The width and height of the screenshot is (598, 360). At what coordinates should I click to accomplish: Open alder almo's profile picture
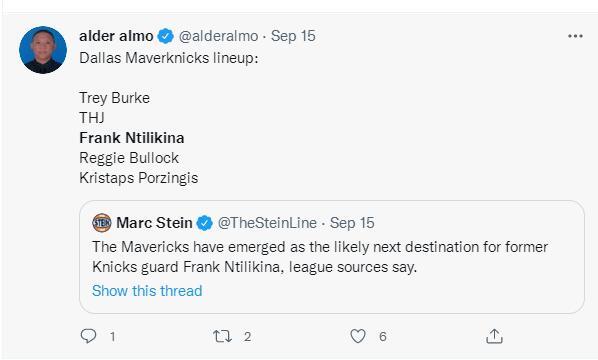[x=43, y=50]
